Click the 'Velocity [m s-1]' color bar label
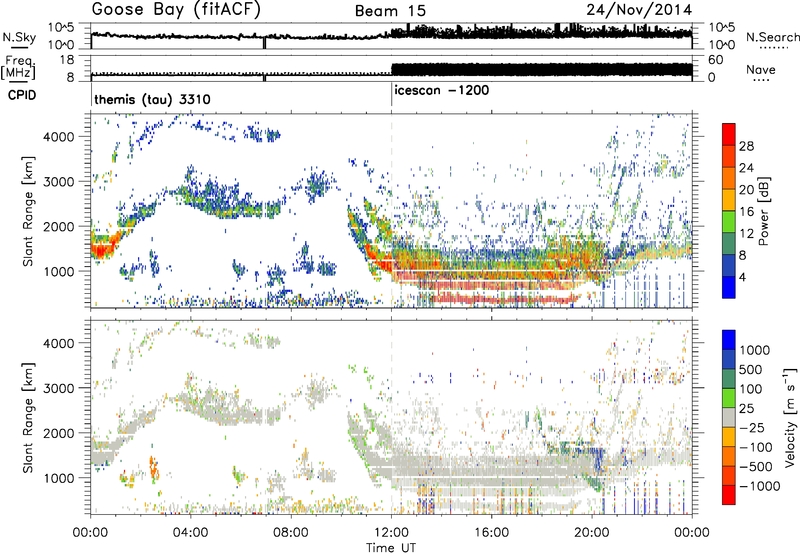 (790, 417)
